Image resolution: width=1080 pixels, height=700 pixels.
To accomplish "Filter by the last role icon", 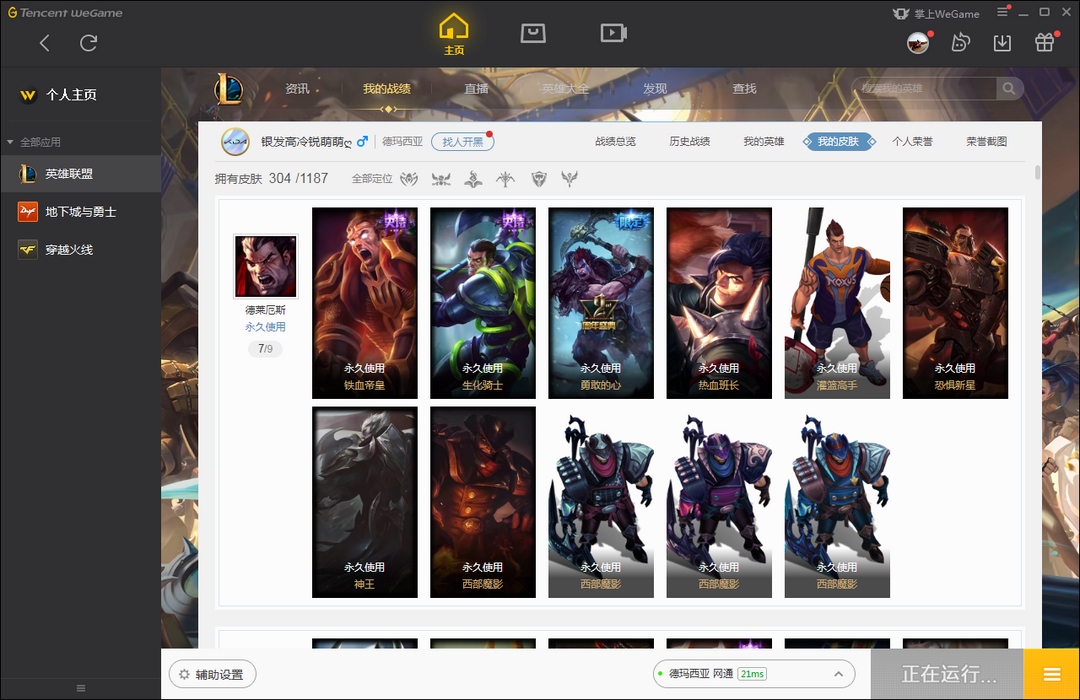I will coord(569,179).
